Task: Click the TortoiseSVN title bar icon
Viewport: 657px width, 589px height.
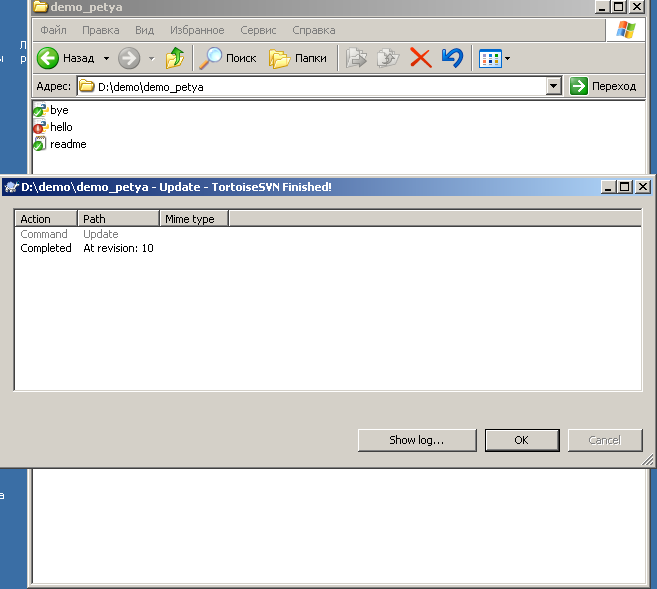Action: click(11, 187)
